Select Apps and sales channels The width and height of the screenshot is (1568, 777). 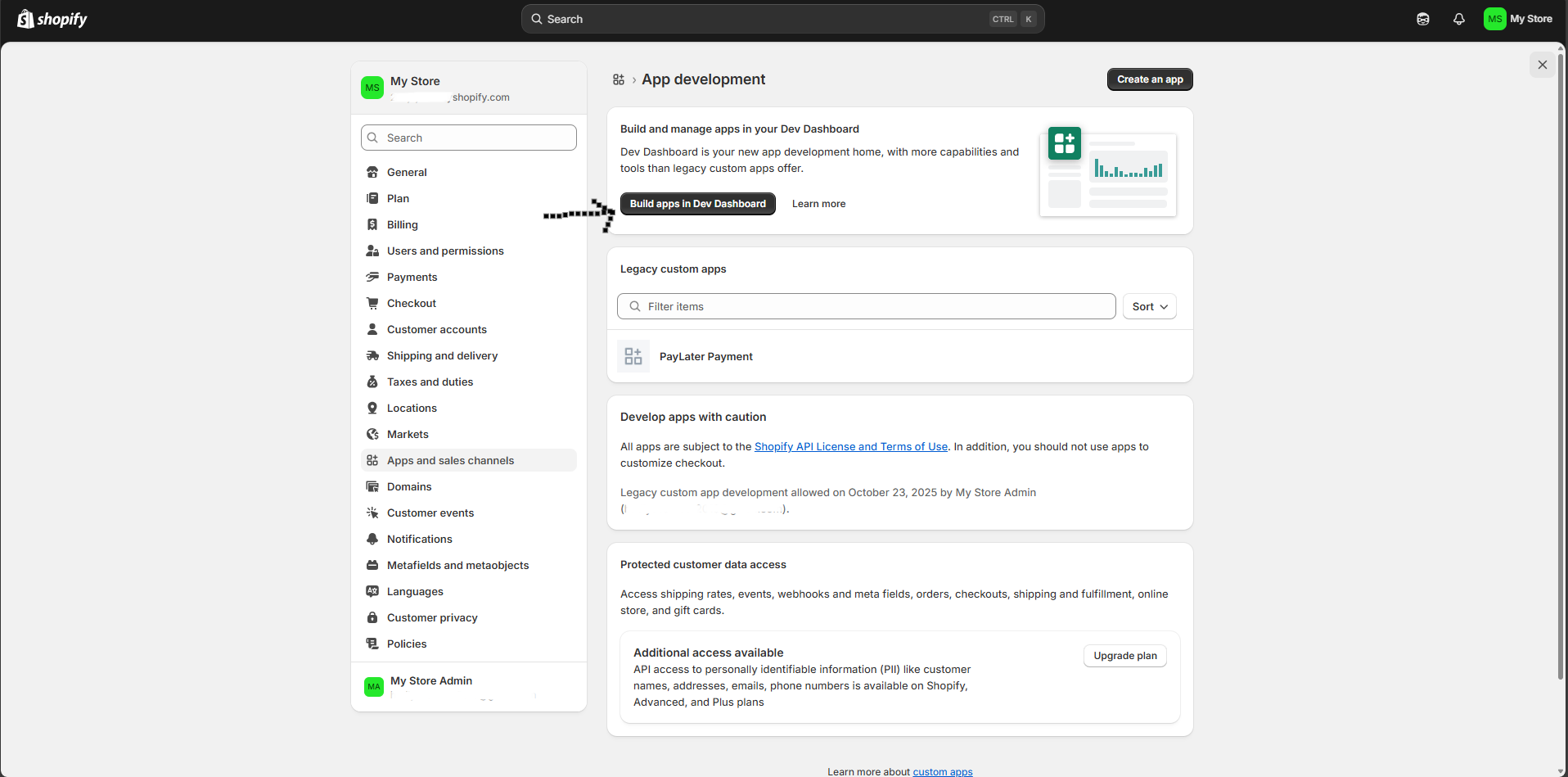[x=469, y=460]
